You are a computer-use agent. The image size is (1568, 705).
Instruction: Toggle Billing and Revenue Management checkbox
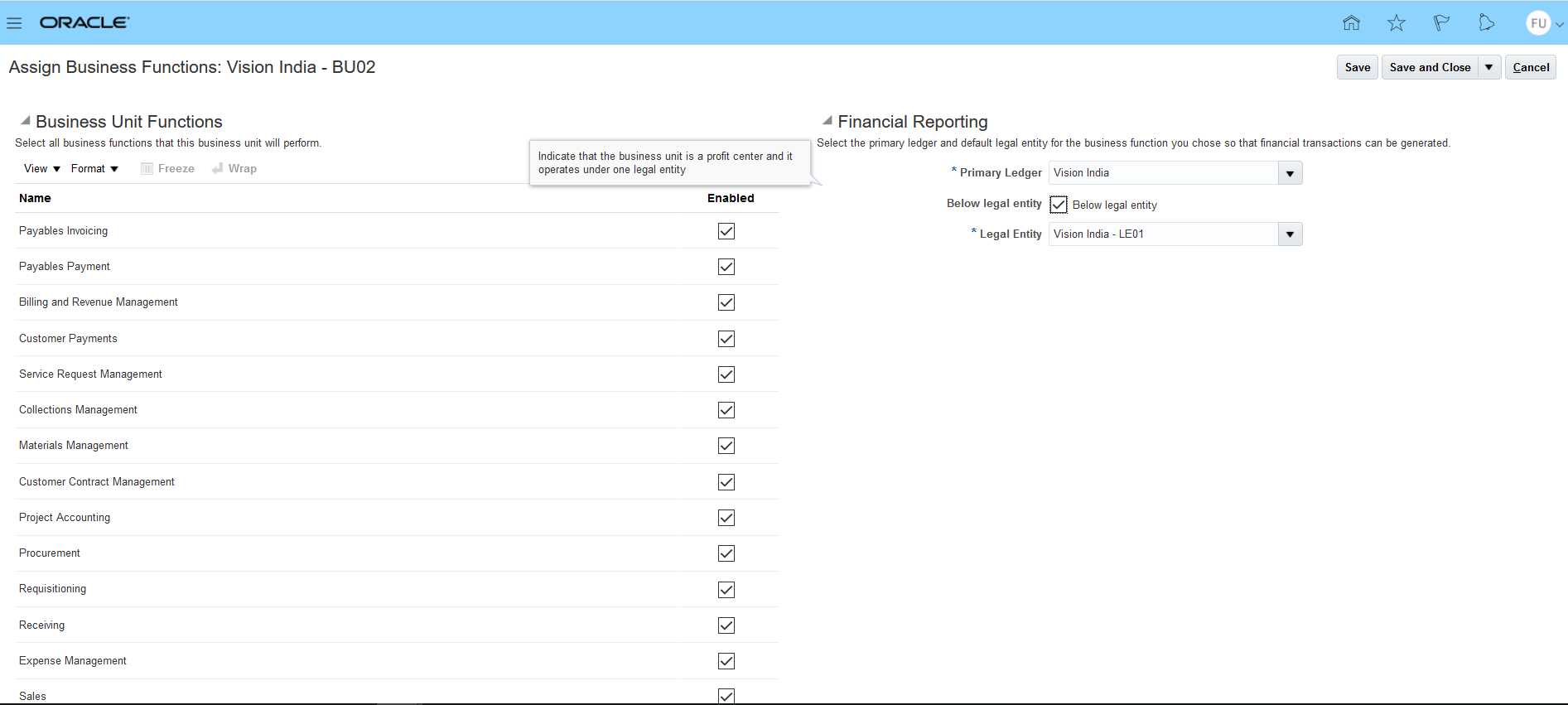726,302
